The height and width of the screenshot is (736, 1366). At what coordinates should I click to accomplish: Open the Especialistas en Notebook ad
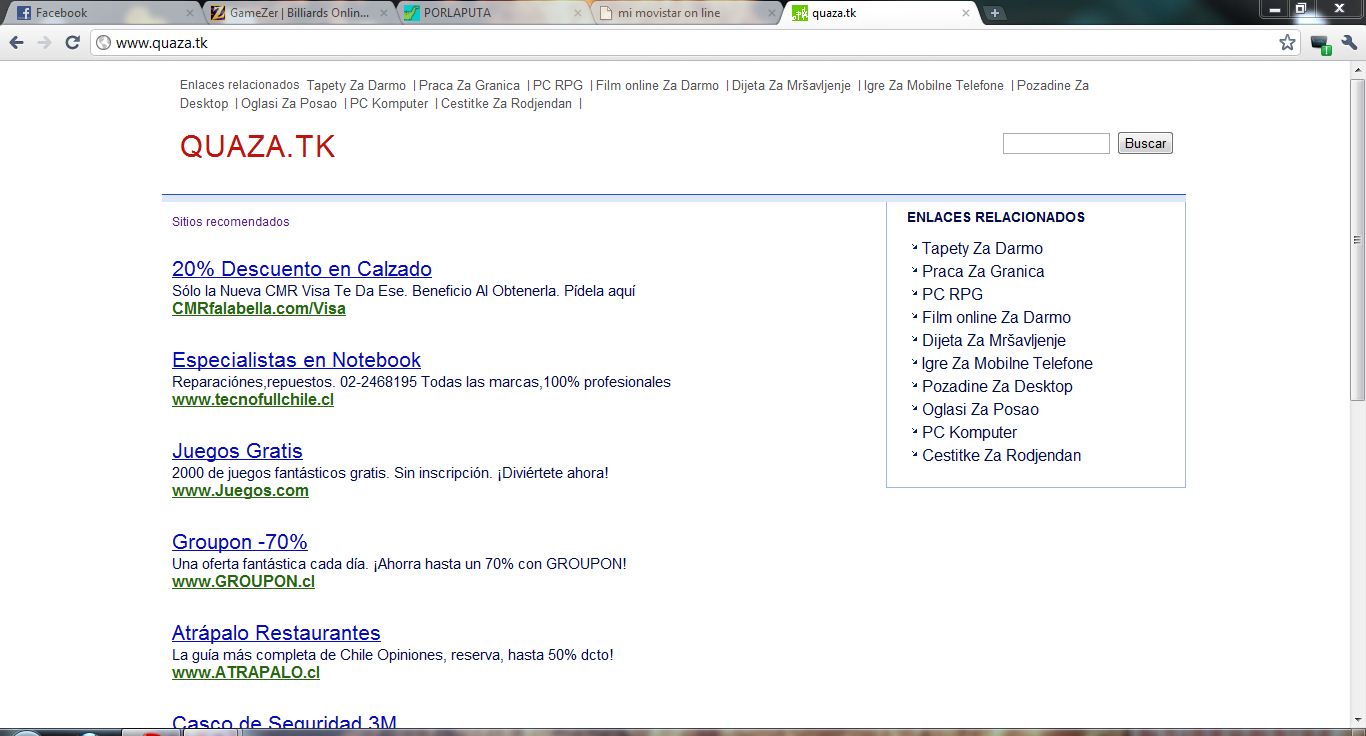(x=296, y=360)
